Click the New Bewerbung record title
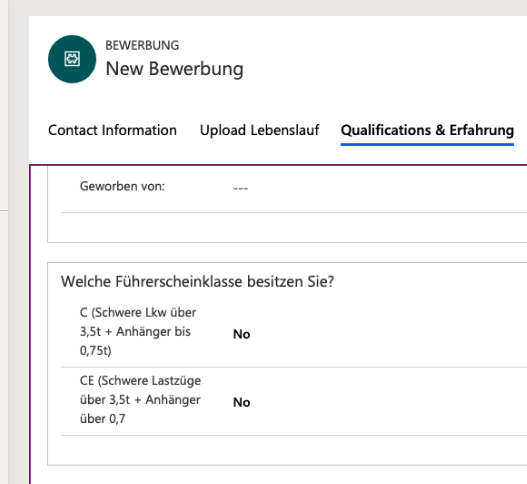Viewport: 527px width, 484px height. pyautogui.click(x=174, y=69)
